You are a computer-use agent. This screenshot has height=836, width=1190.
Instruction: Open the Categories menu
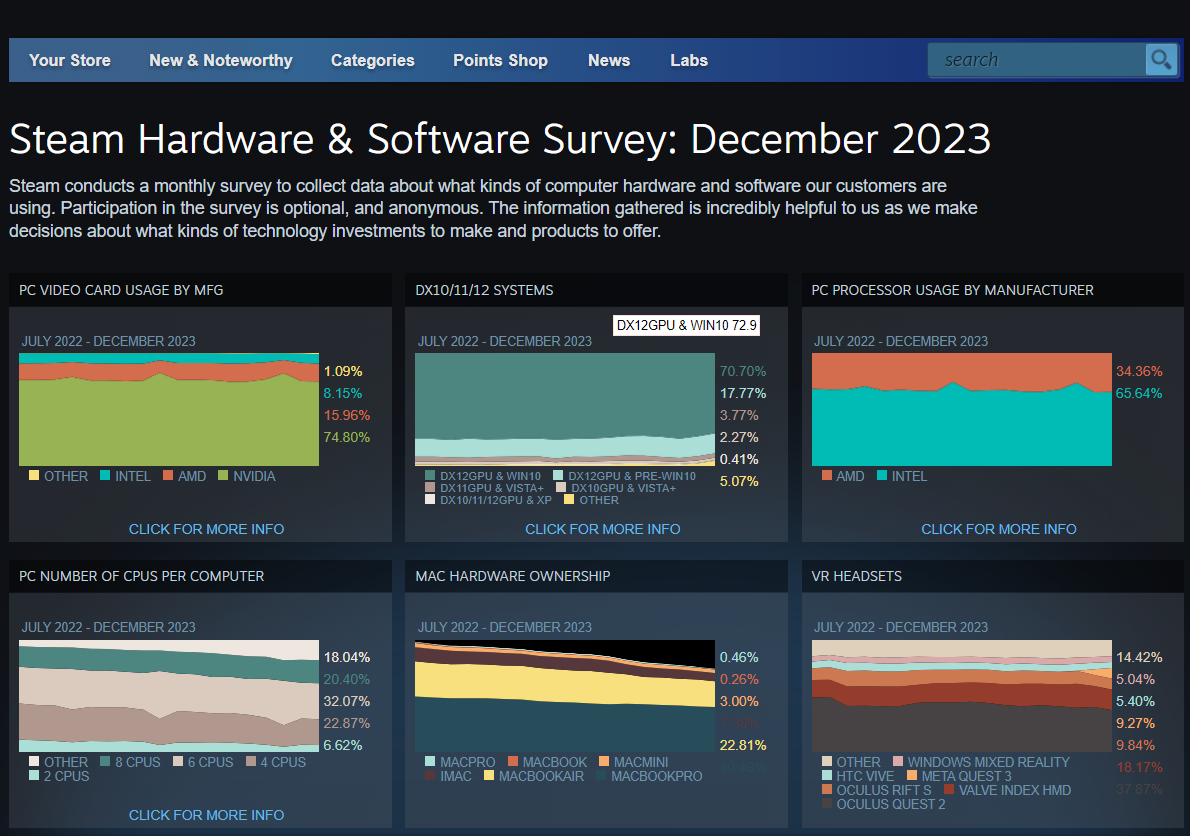tap(373, 60)
